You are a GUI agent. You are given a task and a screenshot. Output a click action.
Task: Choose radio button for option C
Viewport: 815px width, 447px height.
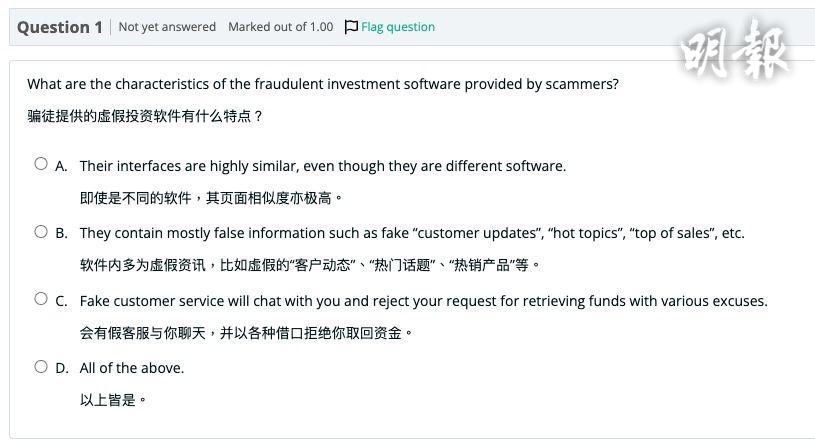click(x=41, y=299)
